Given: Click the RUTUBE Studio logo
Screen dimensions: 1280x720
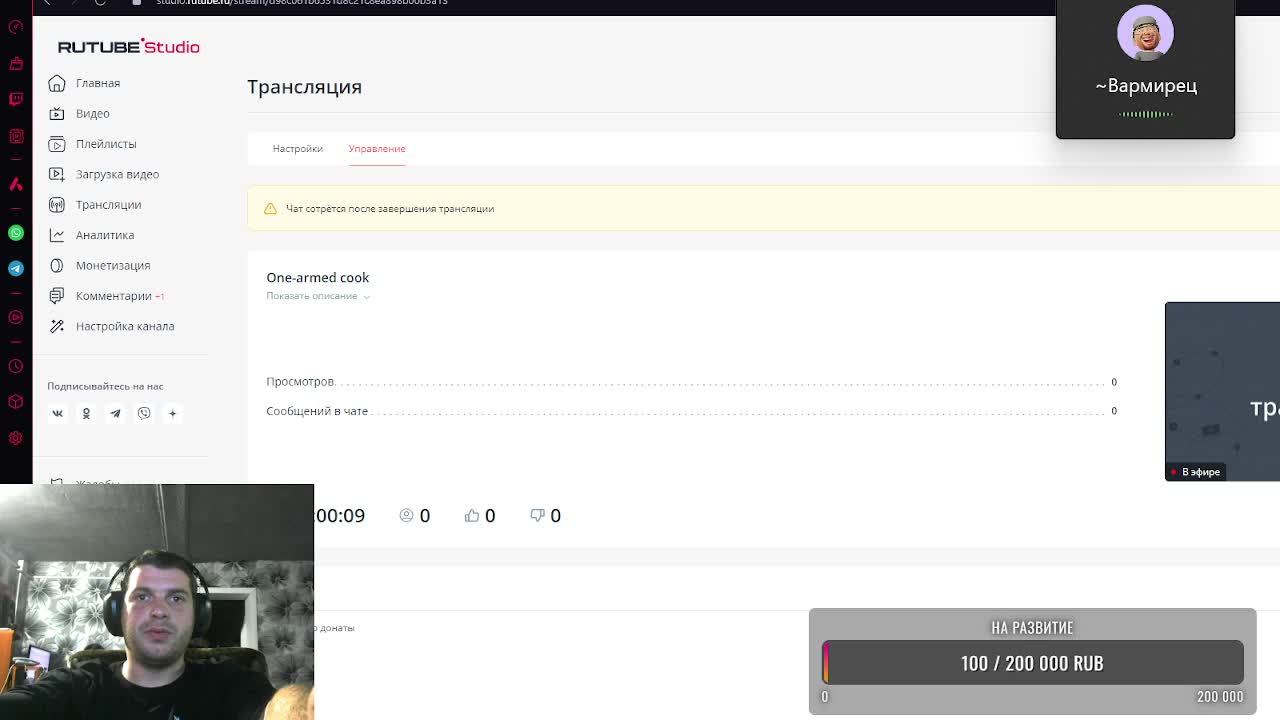Looking at the screenshot, I should pyautogui.click(x=128, y=46).
